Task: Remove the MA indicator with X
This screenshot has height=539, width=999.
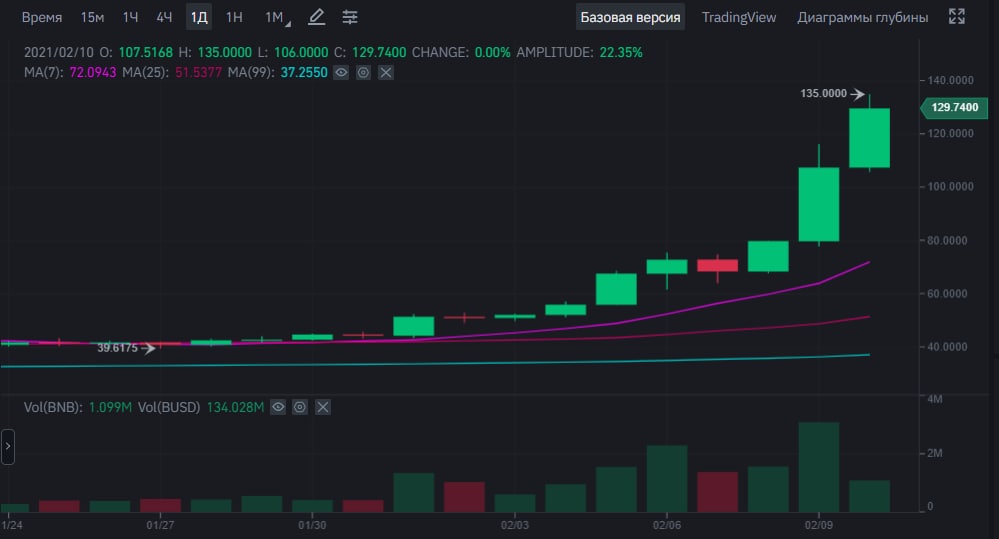Action: pos(385,73)
